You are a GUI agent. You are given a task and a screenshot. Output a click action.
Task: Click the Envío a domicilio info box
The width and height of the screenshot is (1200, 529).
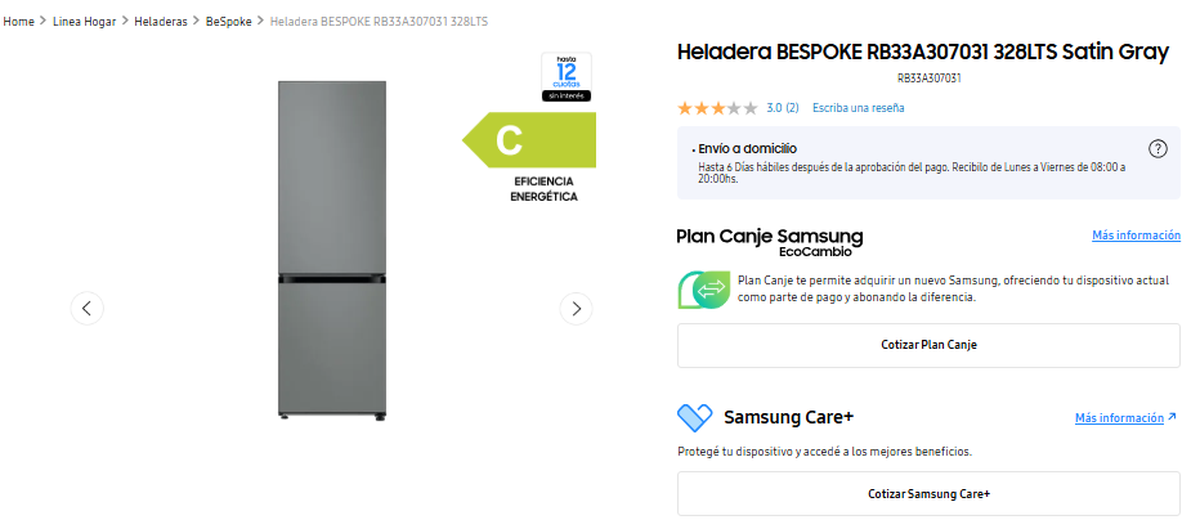pyautogui.click(x=929, y=163)
